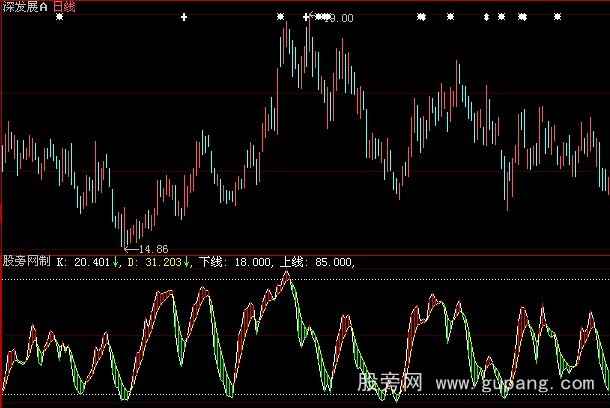The height and width of the screenshot is (408, 610).
Task: Click the leftmost star info marker
Action: point(59,17)
